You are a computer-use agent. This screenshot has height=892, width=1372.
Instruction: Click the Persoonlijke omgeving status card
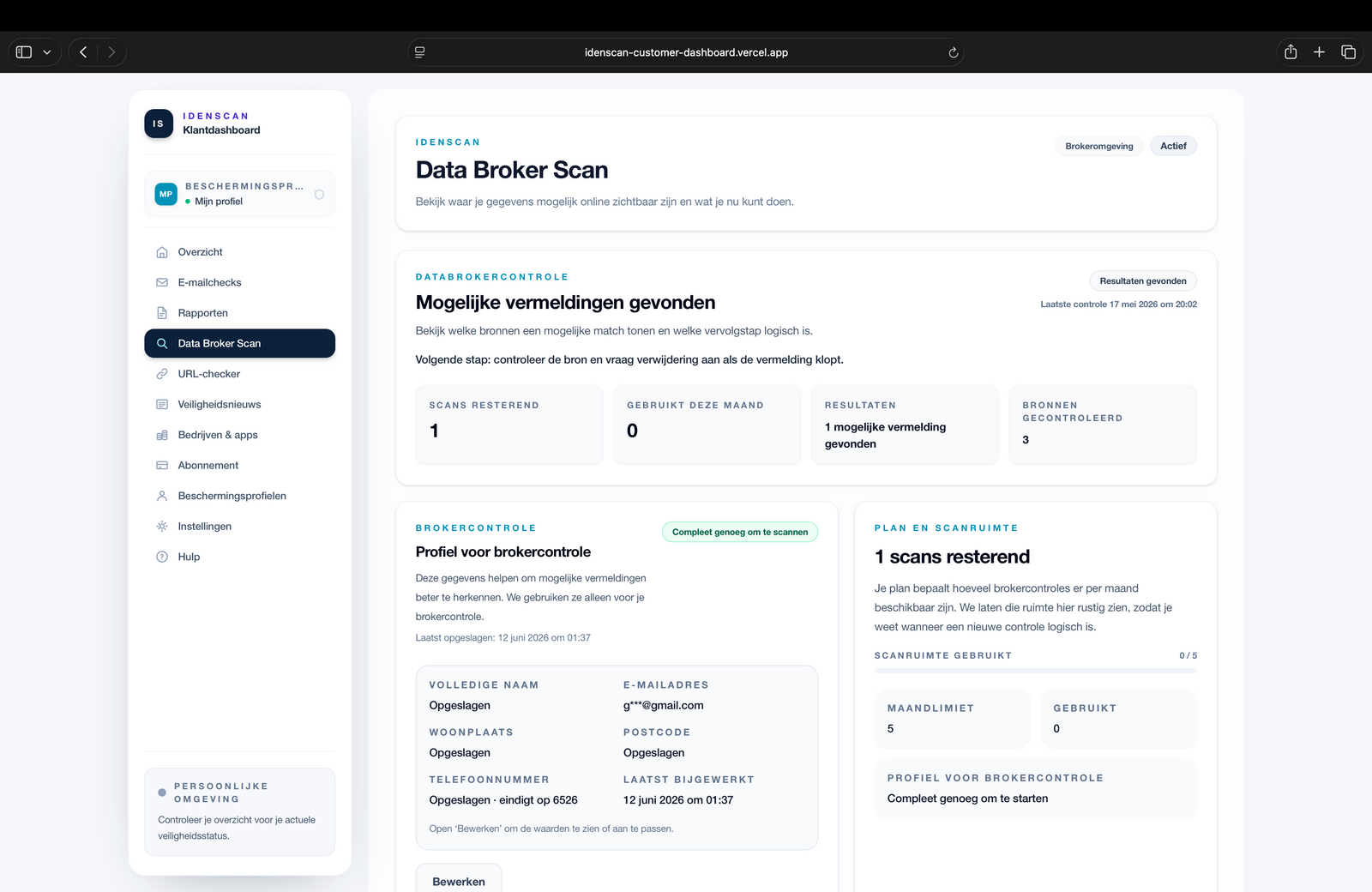240,811
